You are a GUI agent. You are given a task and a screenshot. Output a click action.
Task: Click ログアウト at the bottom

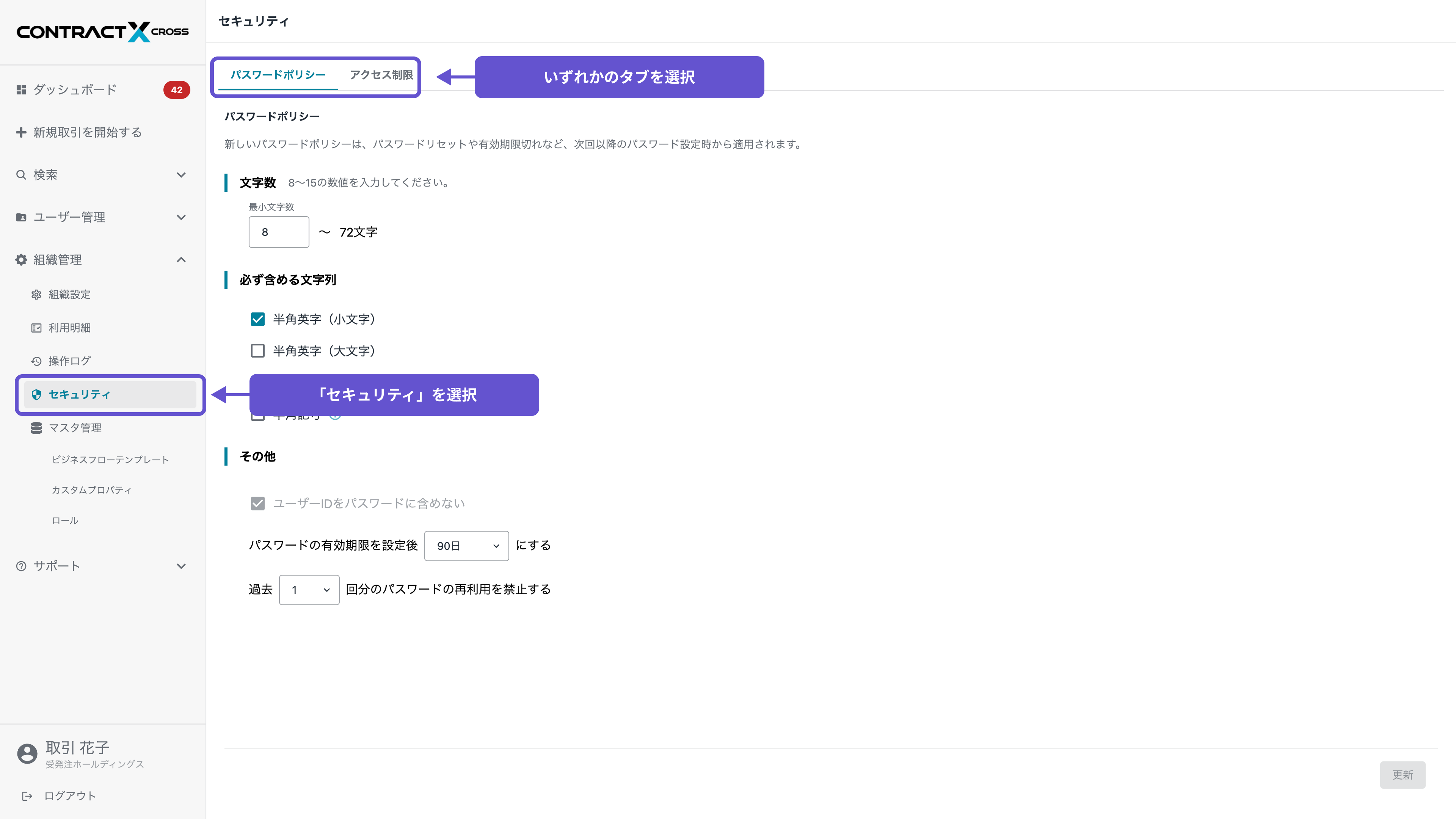coord(70,795)
